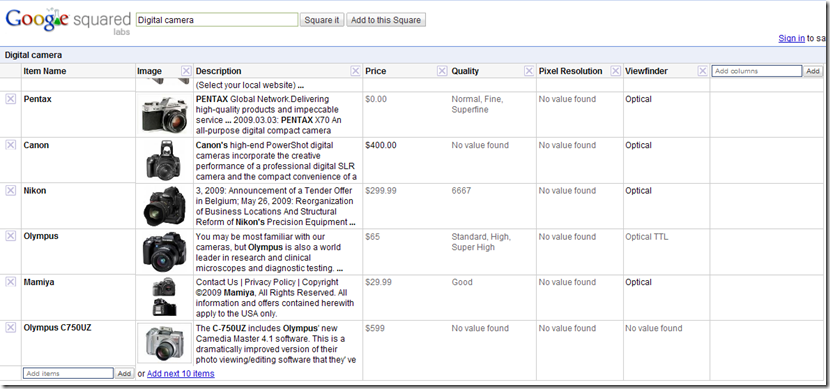Screen dimensions: 830x389
Task: Delete the Pentax row
Action: click(11, 99)
